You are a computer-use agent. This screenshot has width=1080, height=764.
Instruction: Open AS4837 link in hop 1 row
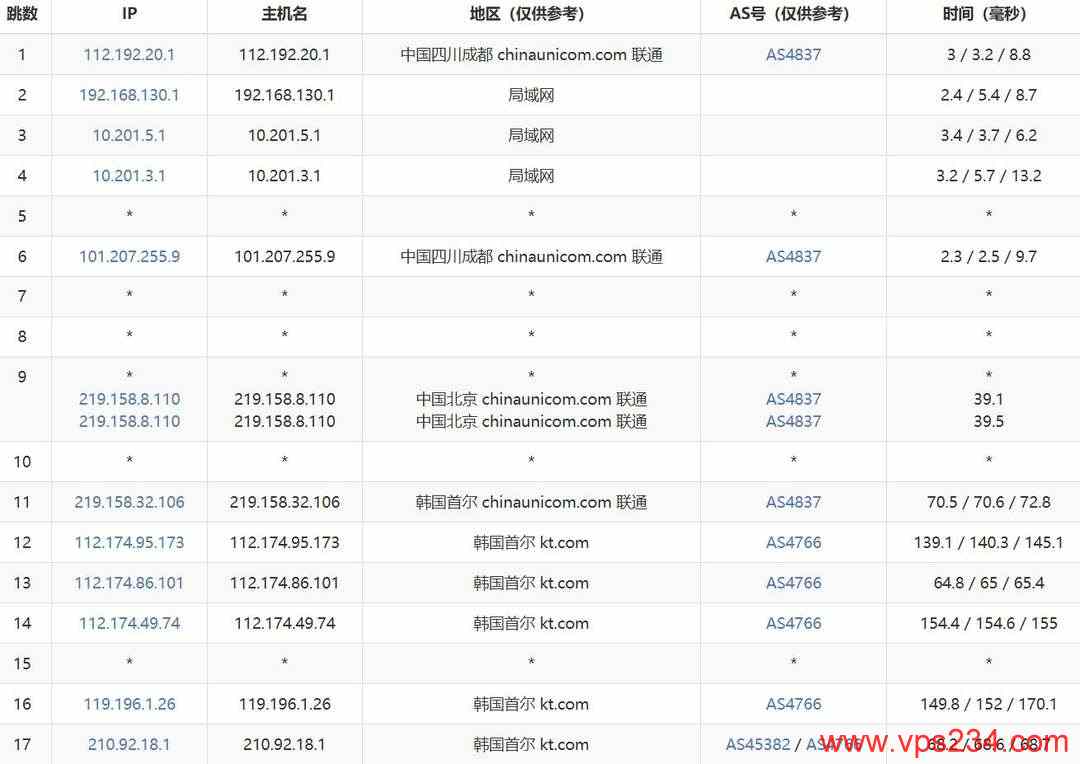coord(793,54)
